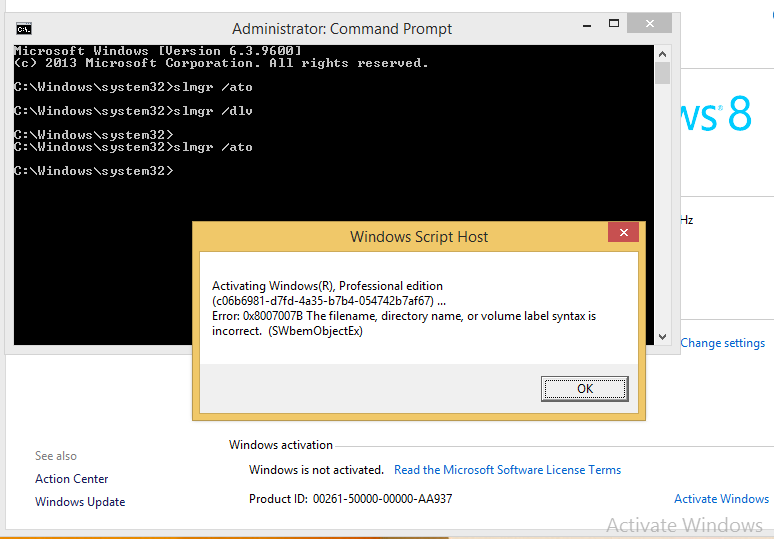
Task: Click the Windows Script Host title bar
Action: (x=419, y=237)
